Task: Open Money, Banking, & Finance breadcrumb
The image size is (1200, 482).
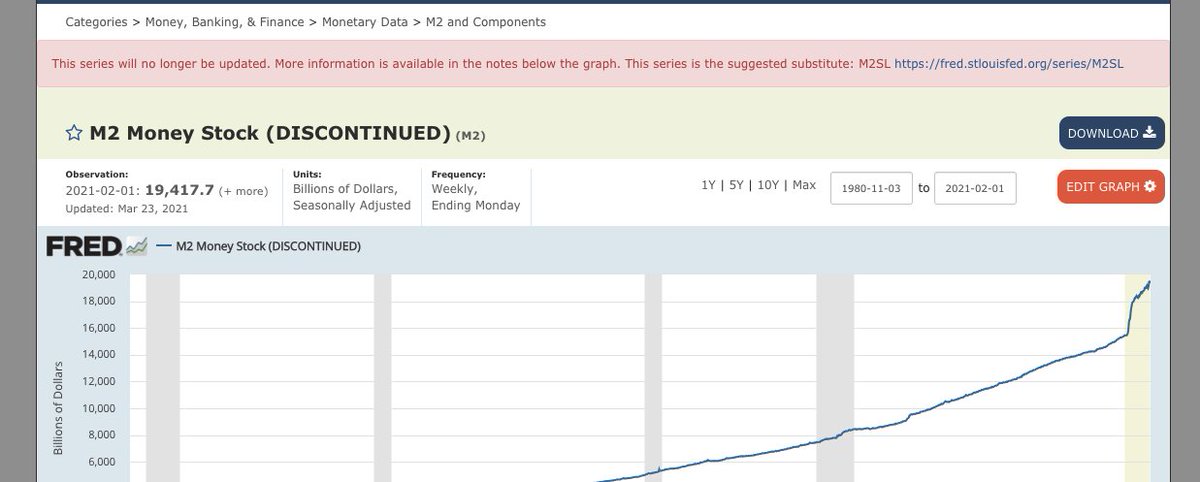Action: tap(226, 22)
